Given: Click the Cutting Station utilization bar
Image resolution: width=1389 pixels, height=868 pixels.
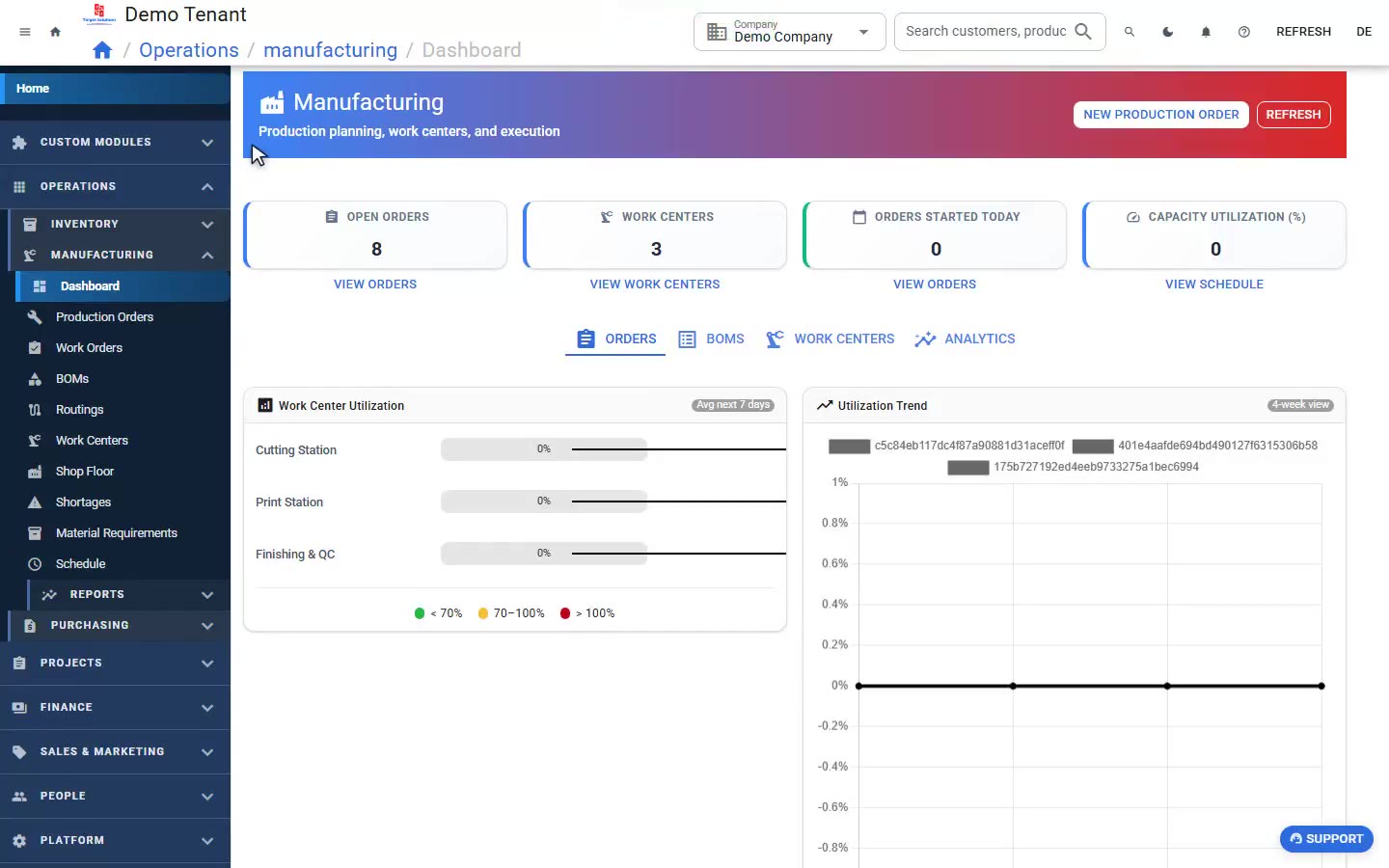Looking at the screenshot, I should tap(544, 449).
